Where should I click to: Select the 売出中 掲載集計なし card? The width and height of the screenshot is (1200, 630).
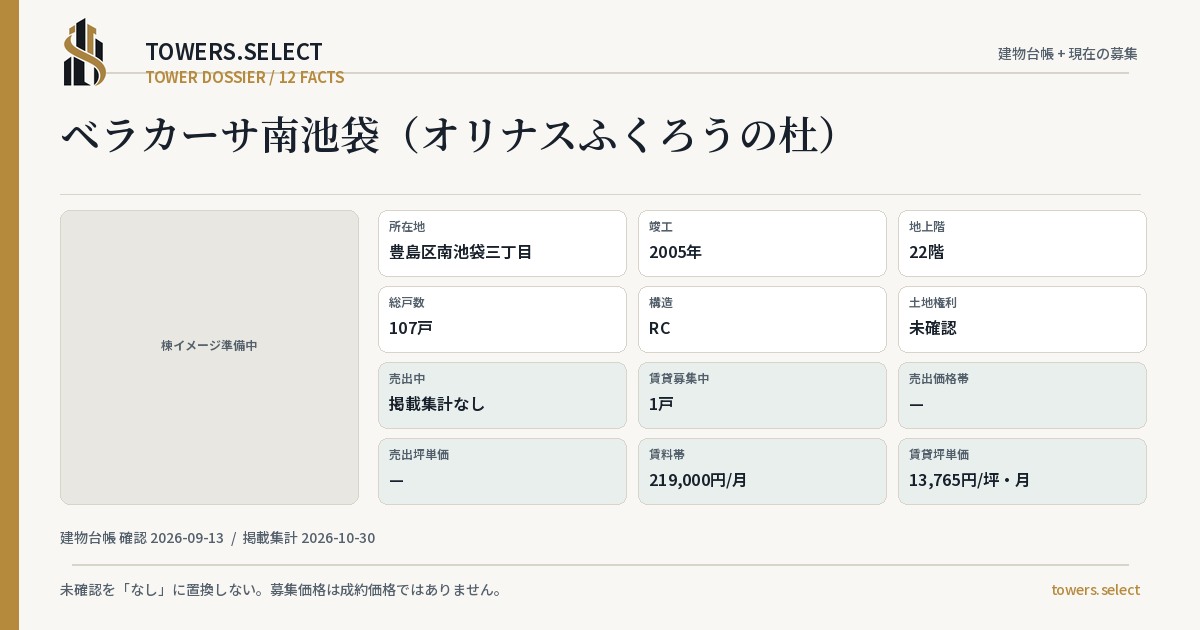(x=502, y=395)
